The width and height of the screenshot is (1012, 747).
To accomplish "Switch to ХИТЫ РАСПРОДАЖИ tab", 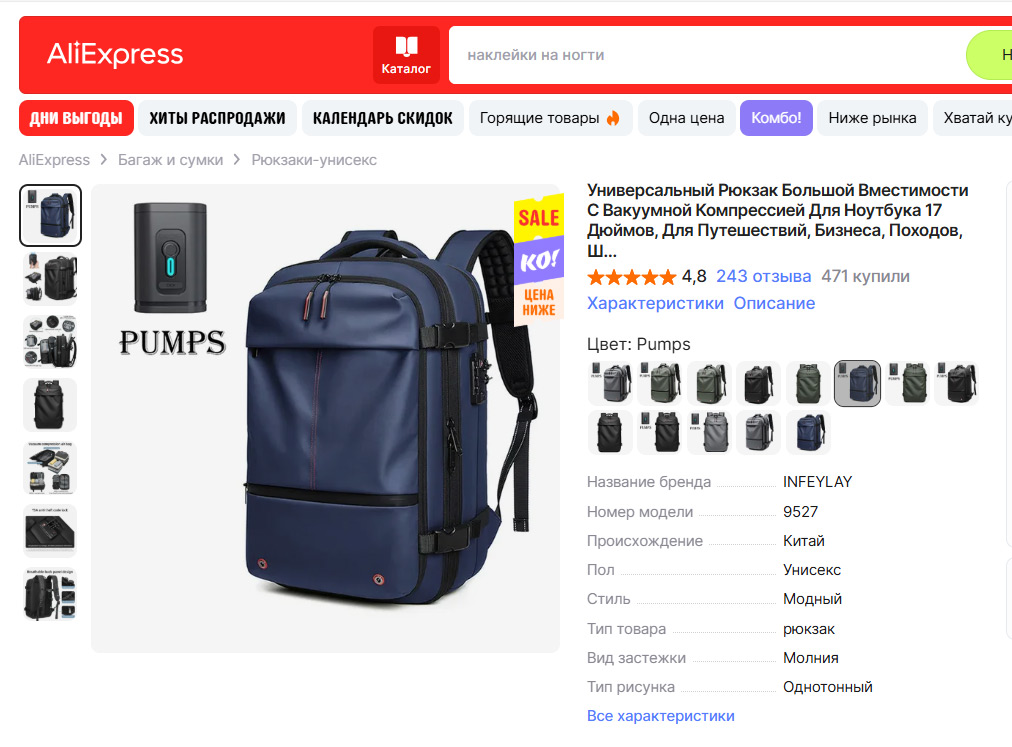I will coord(218,118).
